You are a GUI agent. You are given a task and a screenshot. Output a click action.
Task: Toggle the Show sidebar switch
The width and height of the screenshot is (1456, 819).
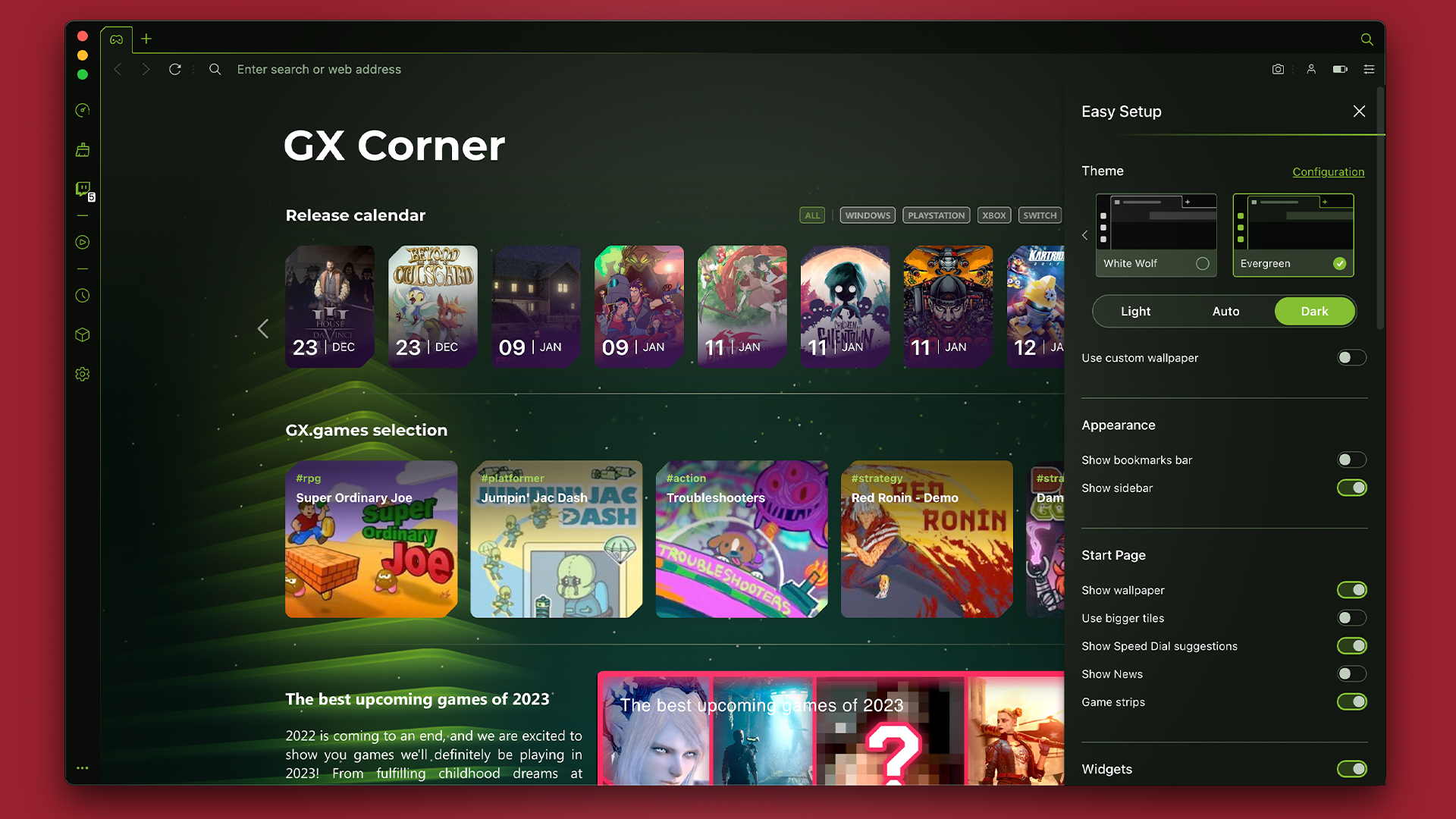tap(1352, 488)
